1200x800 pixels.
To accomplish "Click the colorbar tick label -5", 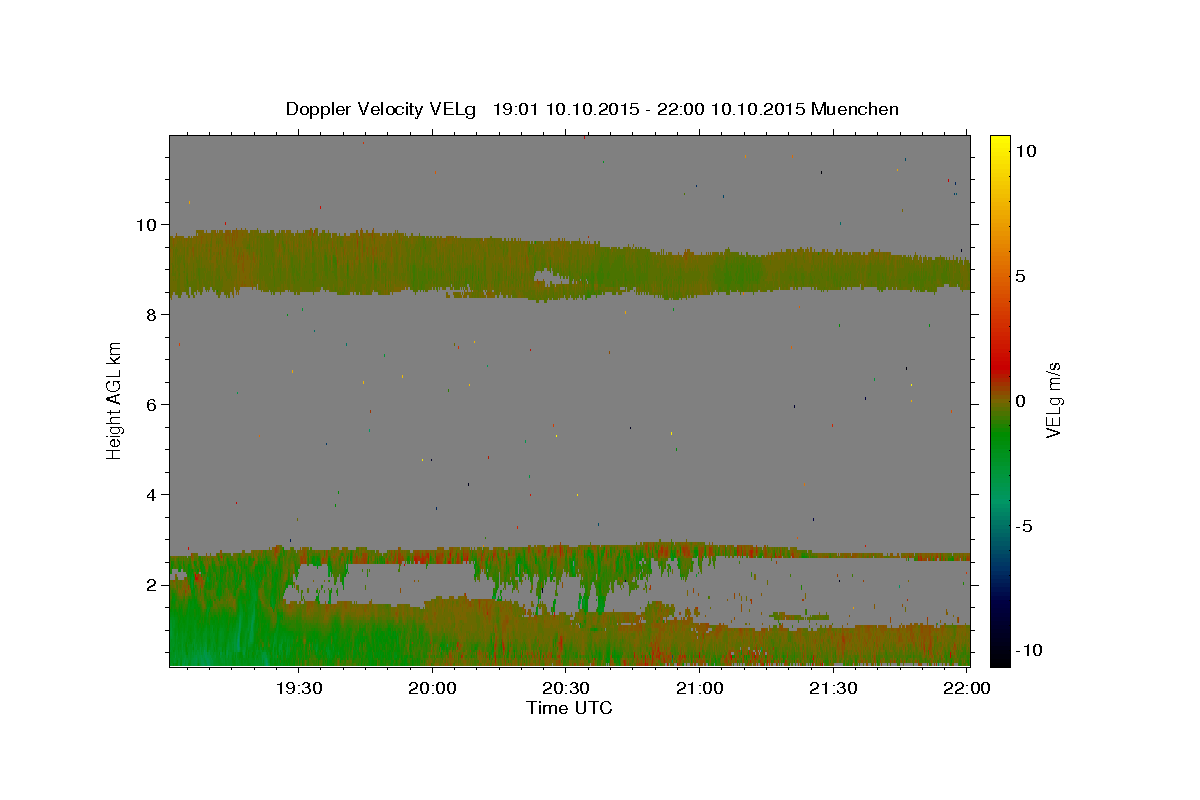I will pos(1023,526).
